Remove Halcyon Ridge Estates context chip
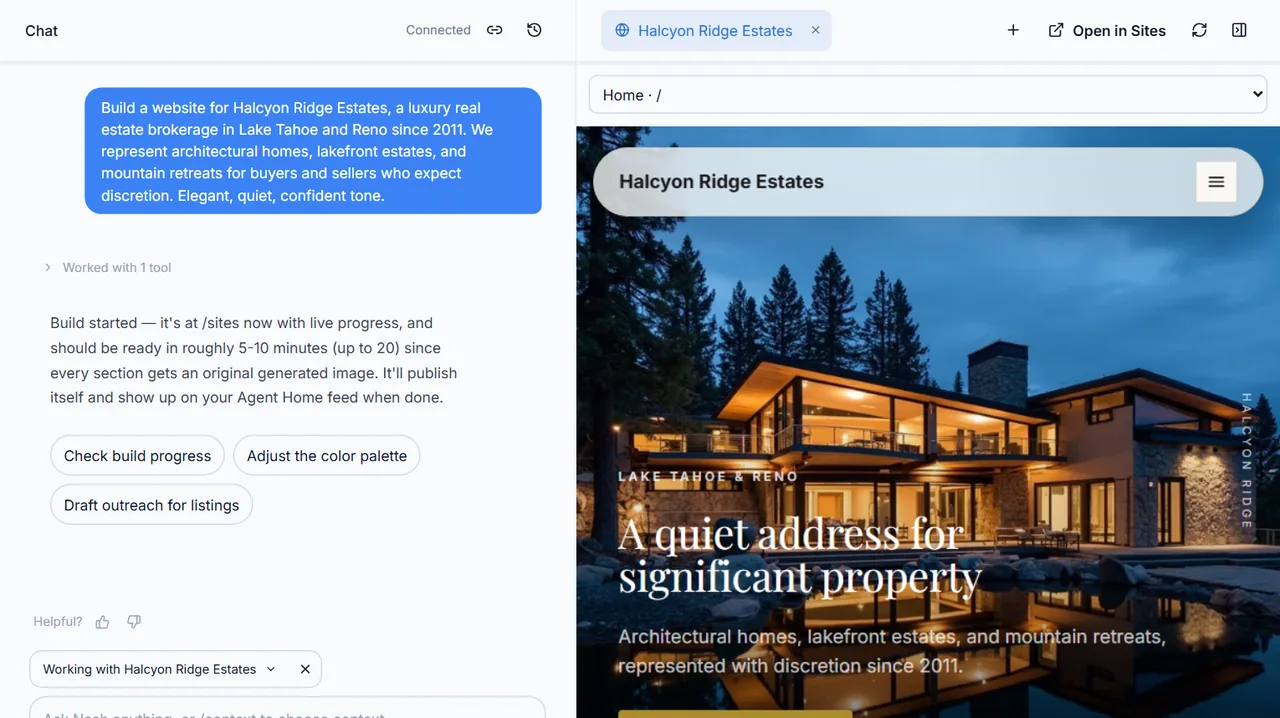The width and height of the screenshot is (1280, 718). pos(305,669)
